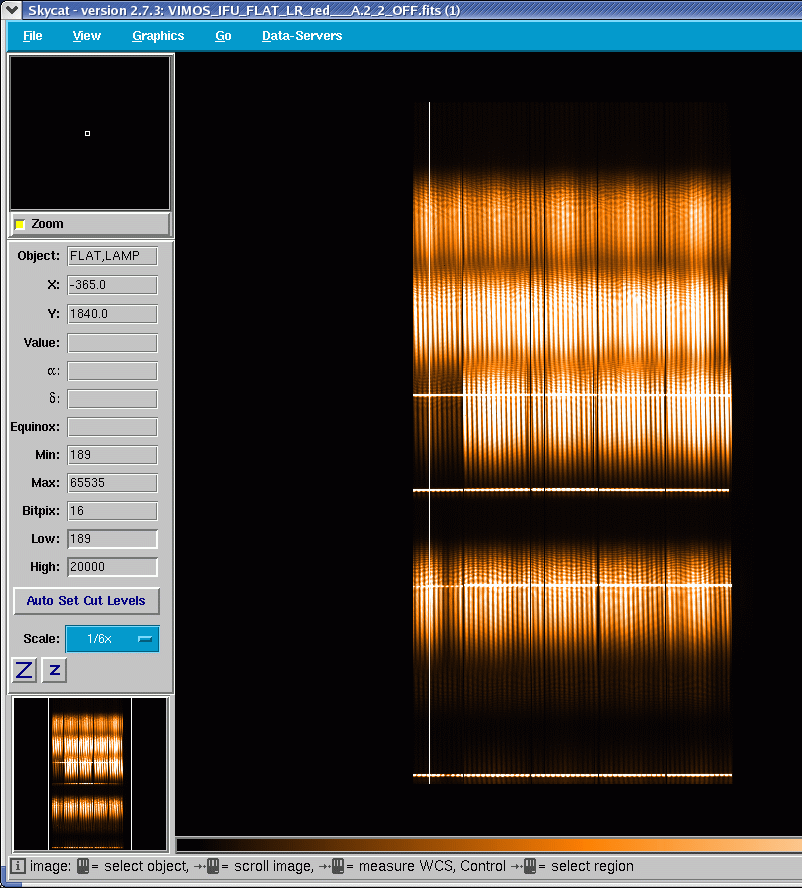Toggle the yellow Zoom checkbox
The height and width of the screenshot is (888, 802).
click(x=20, y=224)
